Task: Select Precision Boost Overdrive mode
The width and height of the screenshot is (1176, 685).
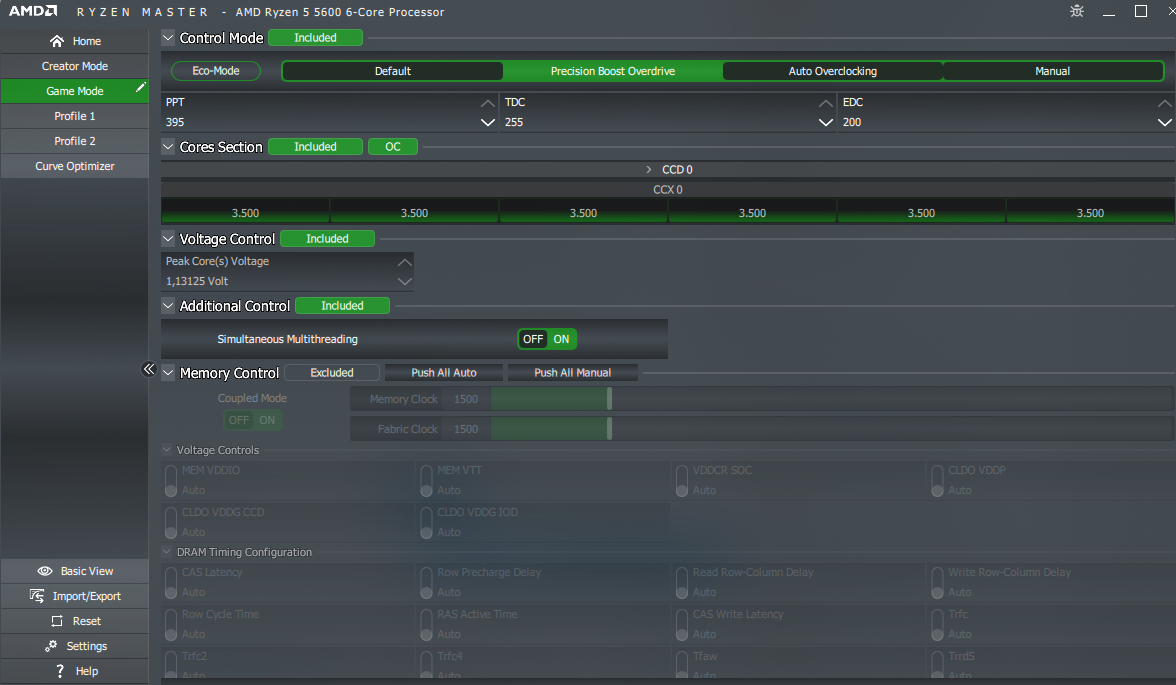Action: [613, 71]
